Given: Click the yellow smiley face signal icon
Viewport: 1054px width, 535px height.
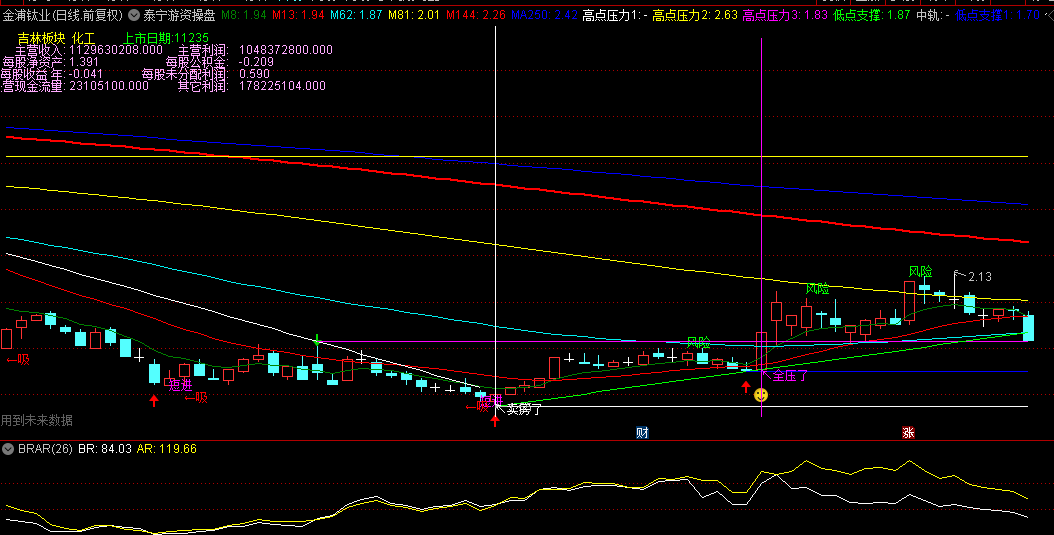Looking at the screenshot, I should point(761,395).
